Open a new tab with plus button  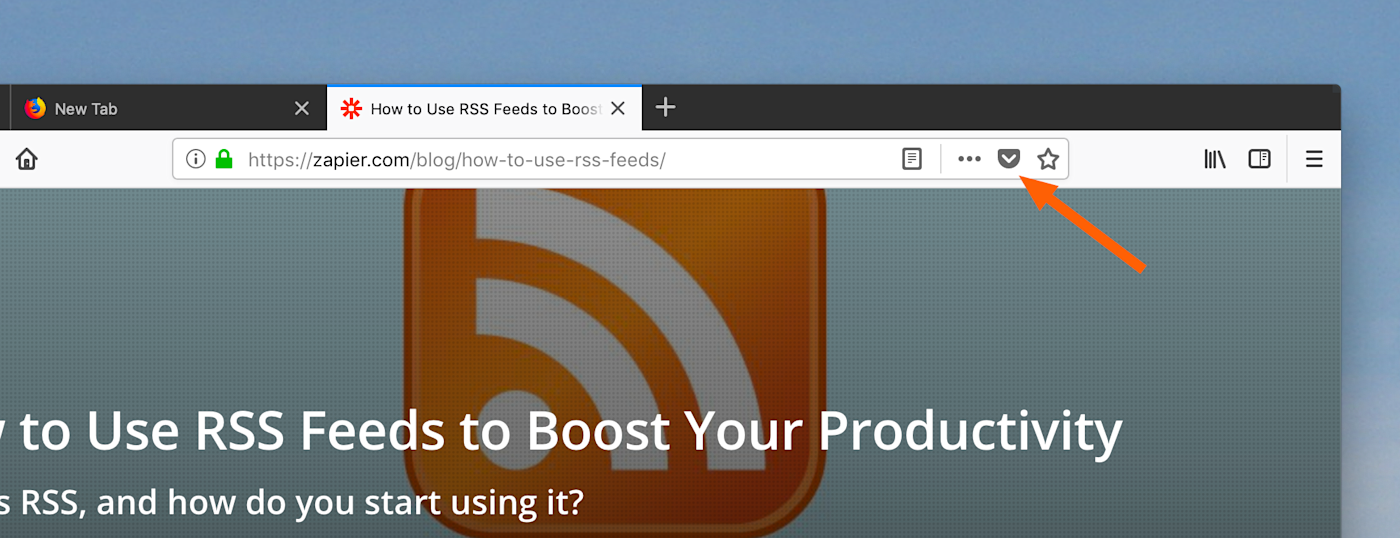click(x=665, y=107)
